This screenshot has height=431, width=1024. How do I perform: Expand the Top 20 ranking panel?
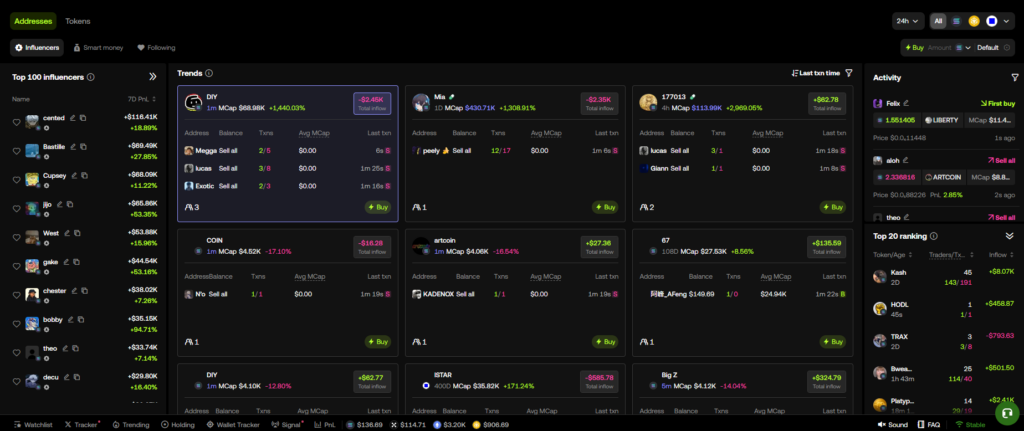click(x=1009, y=236)
